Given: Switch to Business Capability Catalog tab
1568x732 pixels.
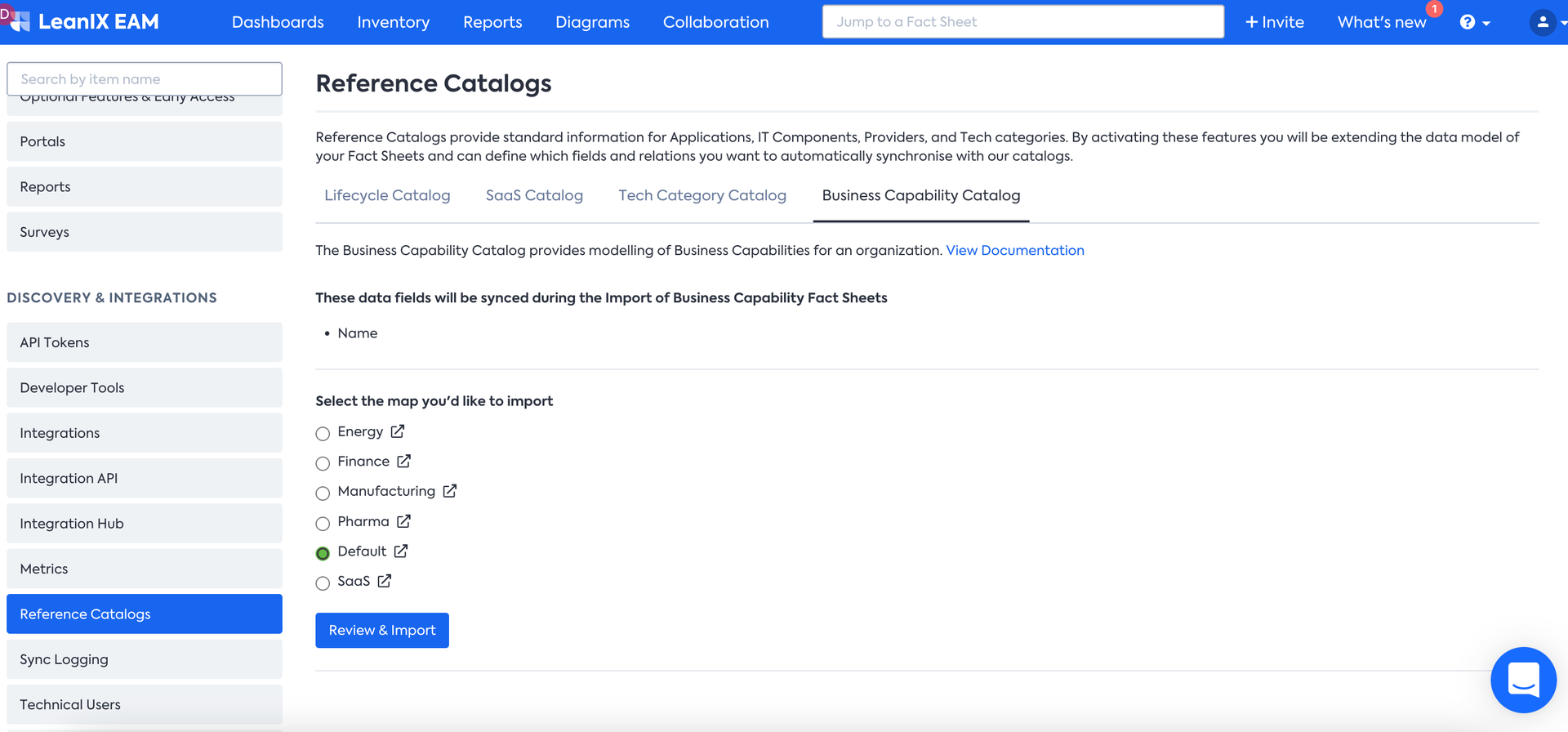Looking at the screenshot, I should pos(921,195).
